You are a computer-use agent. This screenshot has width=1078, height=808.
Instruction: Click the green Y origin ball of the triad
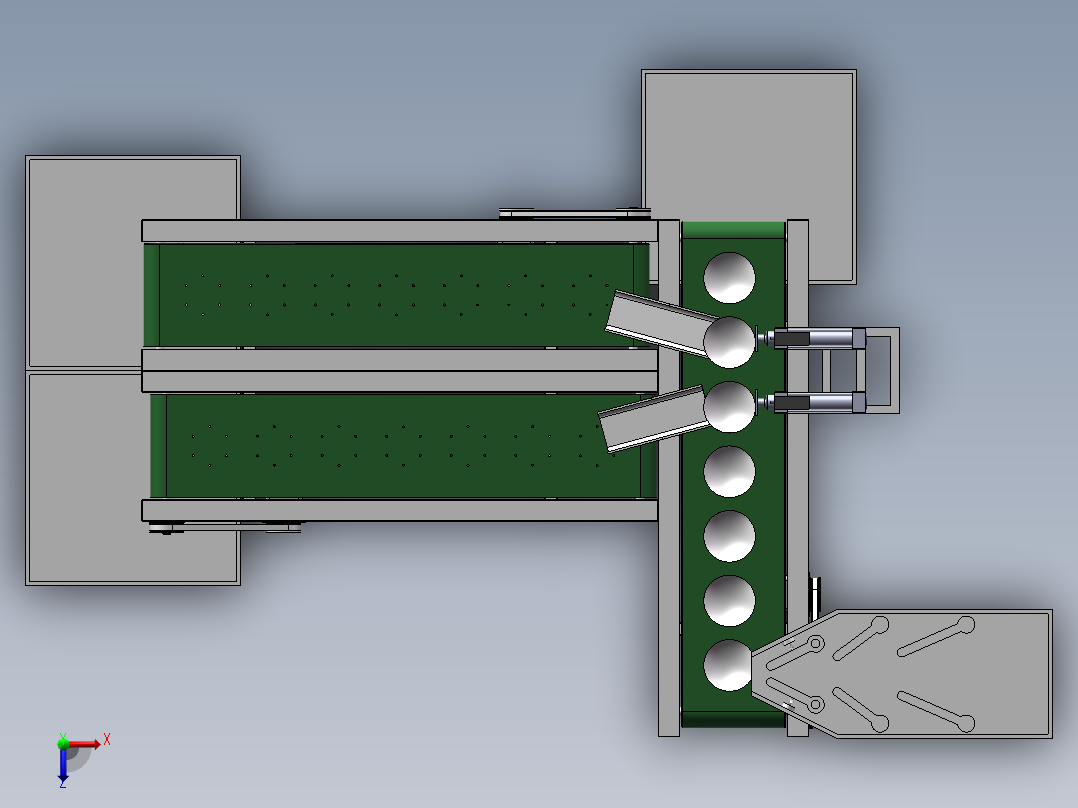click(x=63, y=743)
